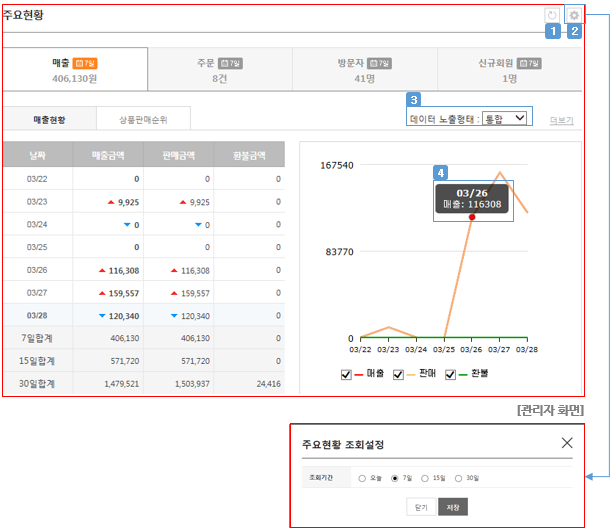Select the 주문 8건 summary tab

[x=220, y=70]
